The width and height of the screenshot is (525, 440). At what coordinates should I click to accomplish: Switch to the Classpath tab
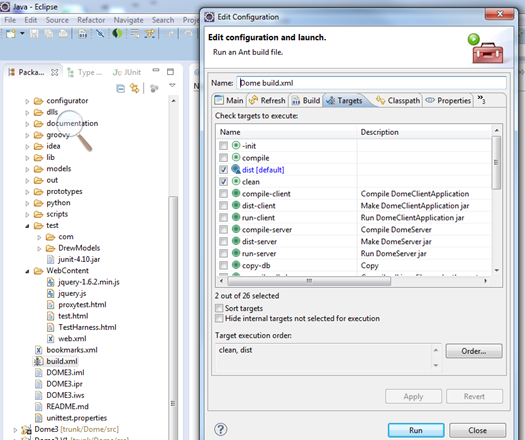(x=398, y=100)
